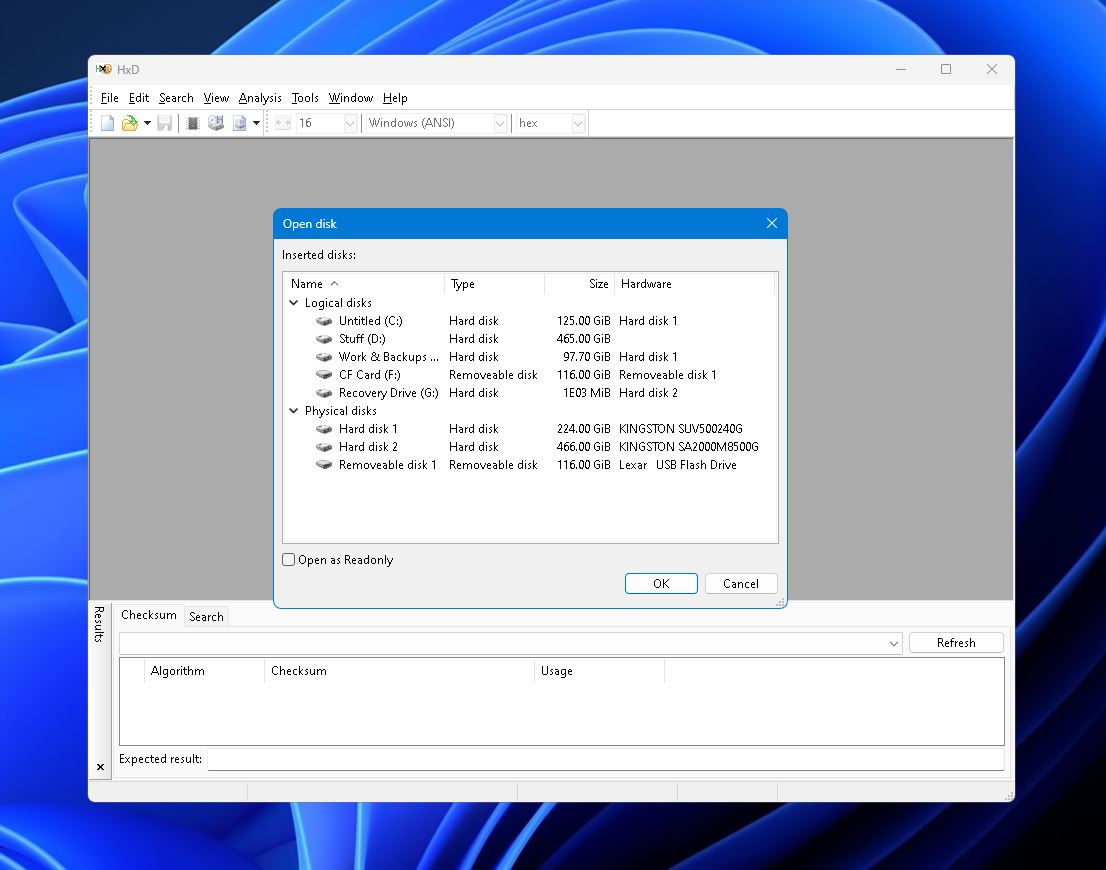
Task: Confirm disk selection with OK
Action: (661, 583)
